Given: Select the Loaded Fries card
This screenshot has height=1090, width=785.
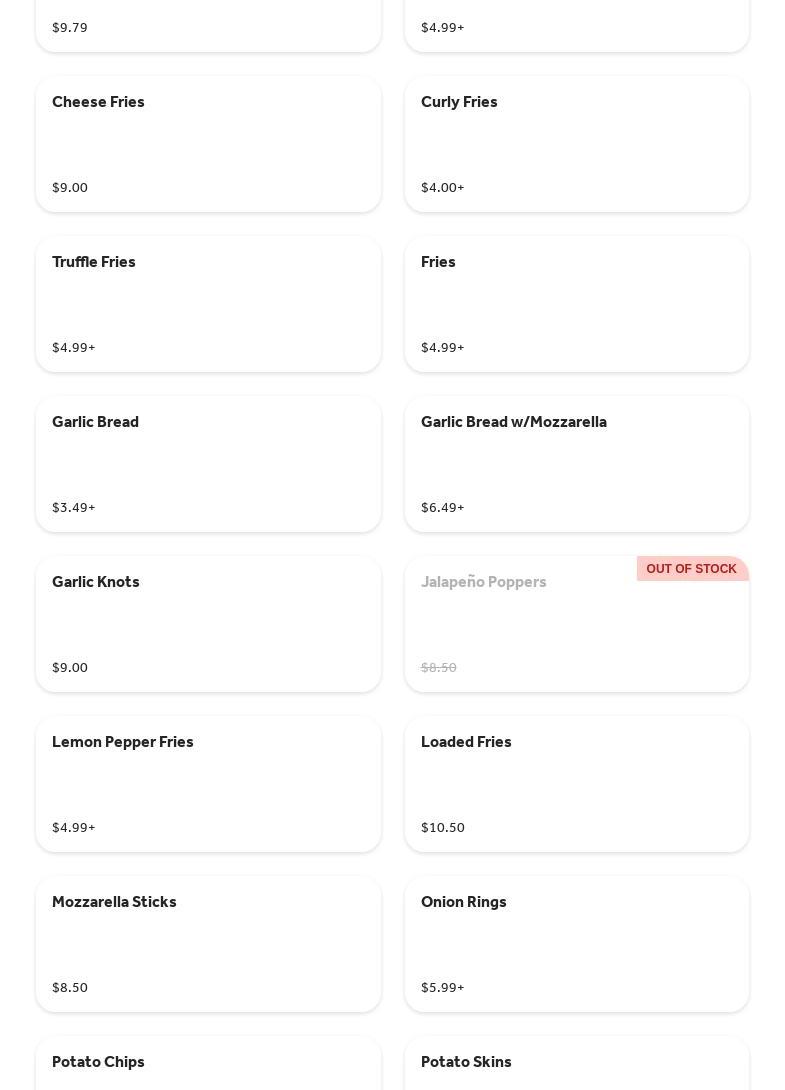Looking at the screenshot, I should tap(576, 784).
